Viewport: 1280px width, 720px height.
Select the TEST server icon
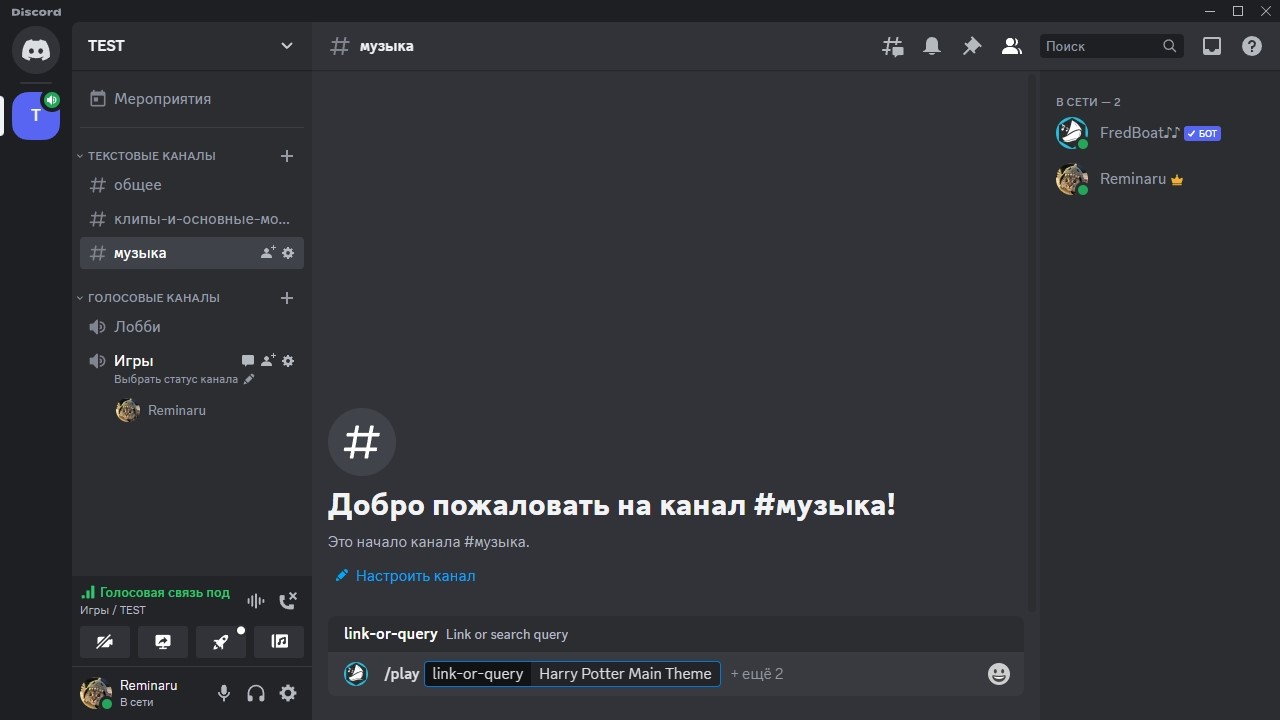(36, 116)
